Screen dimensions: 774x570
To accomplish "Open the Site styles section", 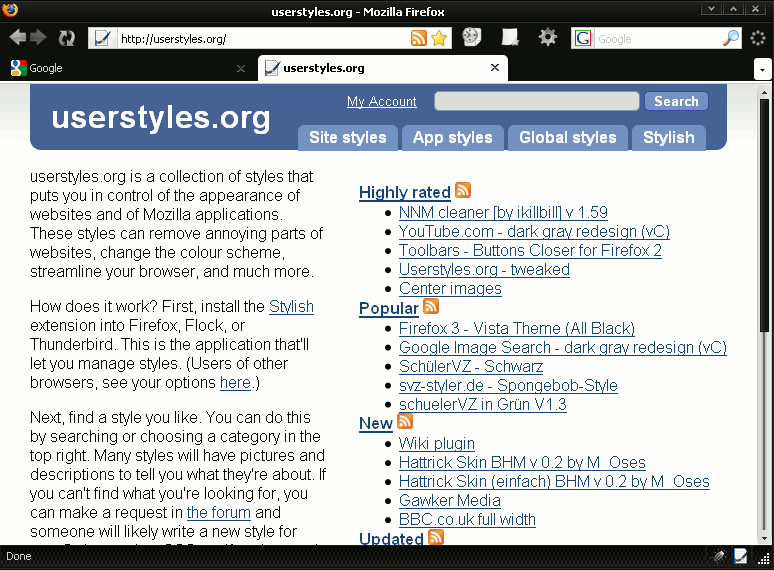I will point(348,137).
